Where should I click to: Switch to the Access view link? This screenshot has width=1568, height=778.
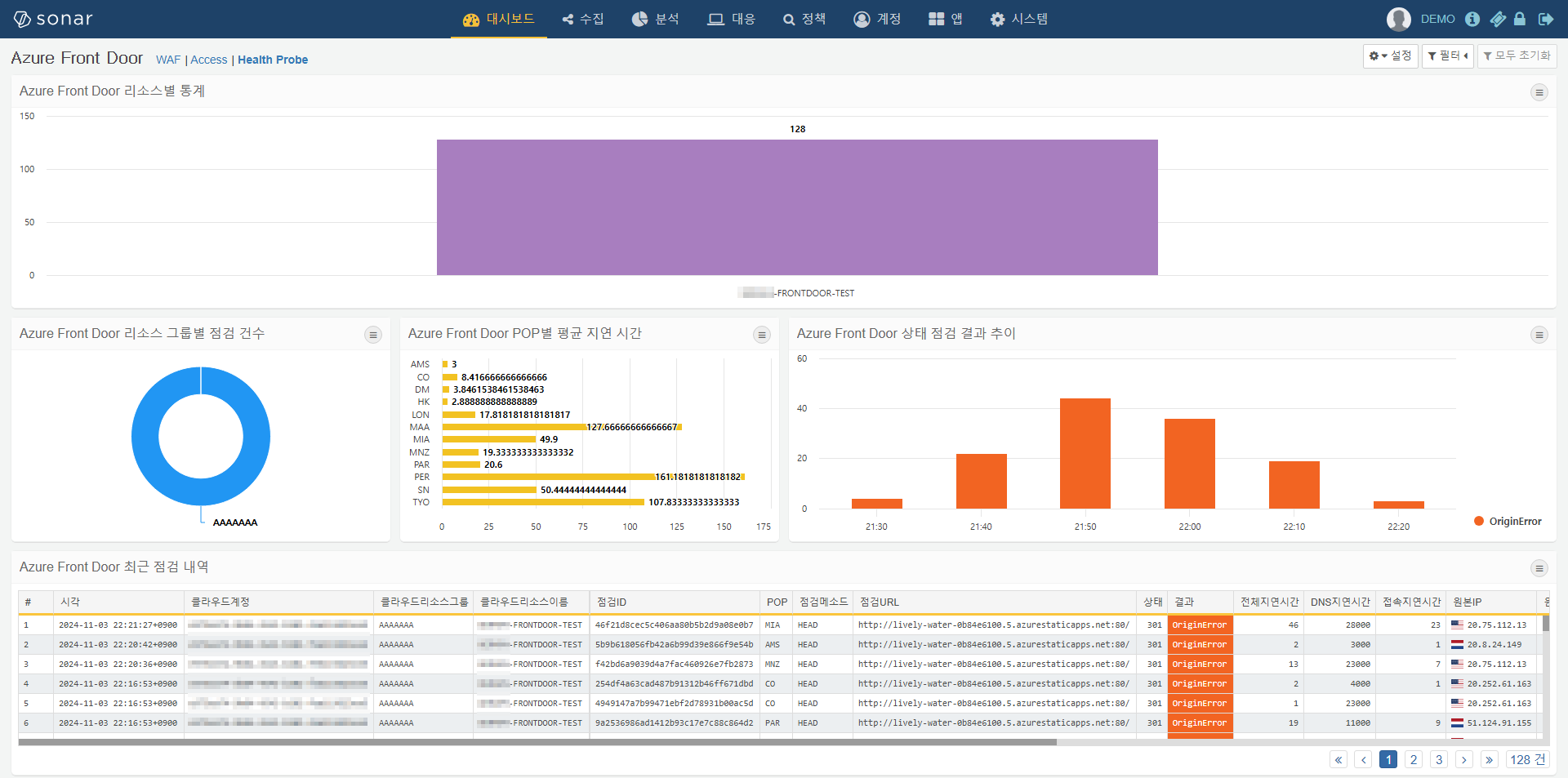click(x=209, y=60)
